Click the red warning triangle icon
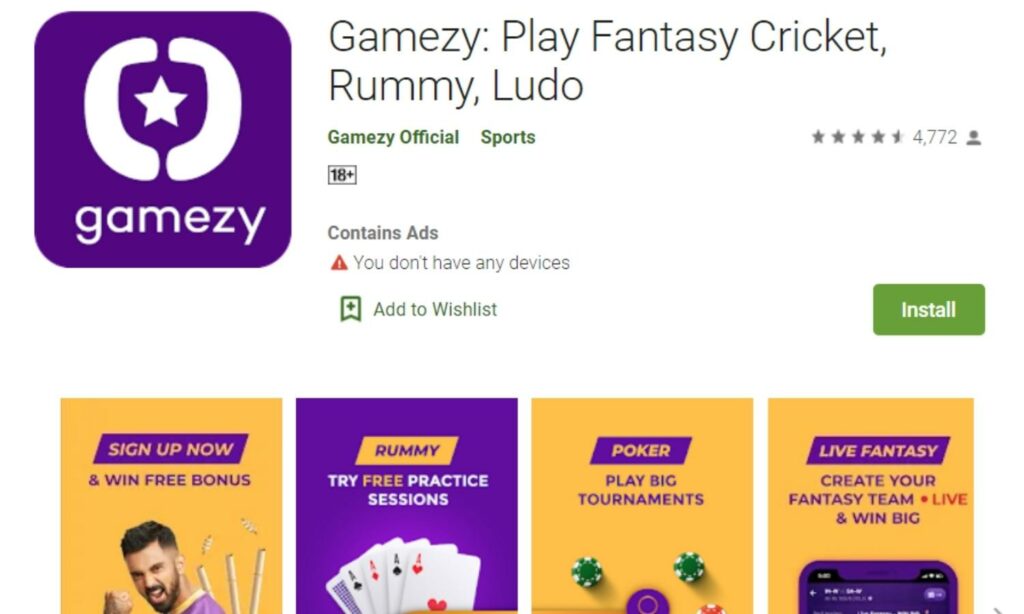Viewport: 1024px width, 614px height. 339,263
